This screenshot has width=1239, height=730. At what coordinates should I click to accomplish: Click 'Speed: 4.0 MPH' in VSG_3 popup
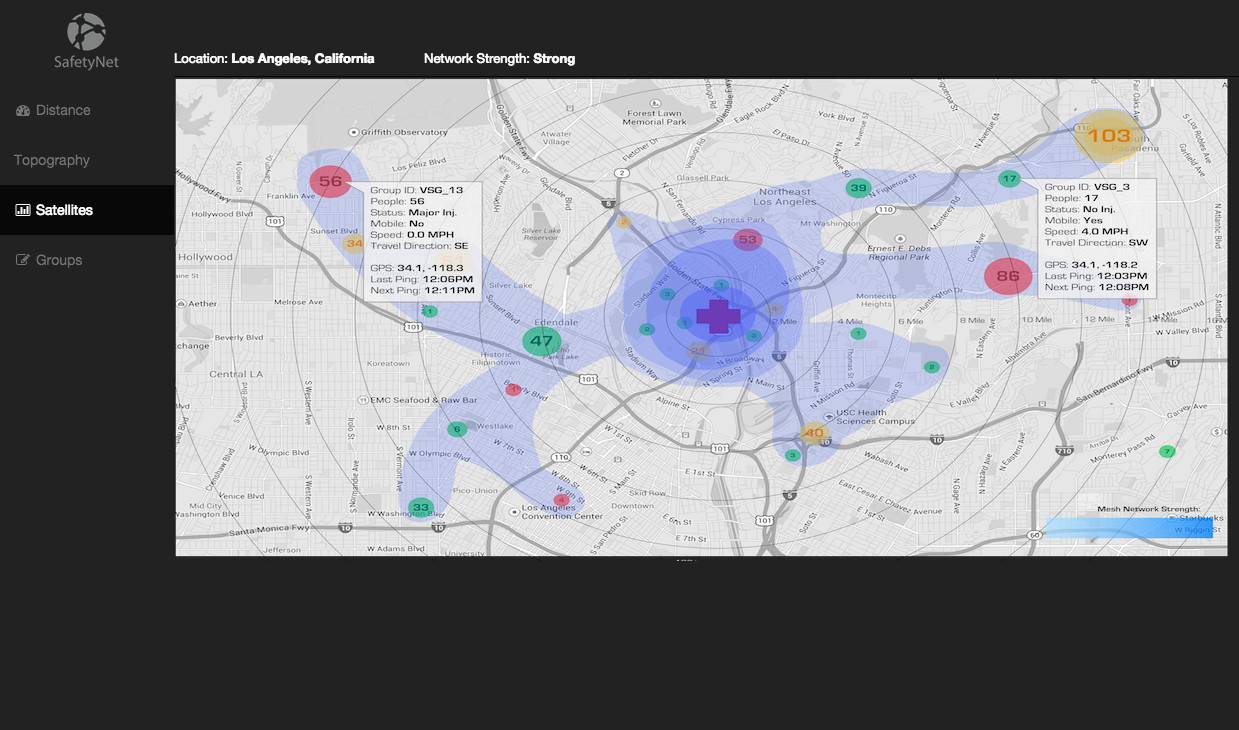(x=1087, y=231)
